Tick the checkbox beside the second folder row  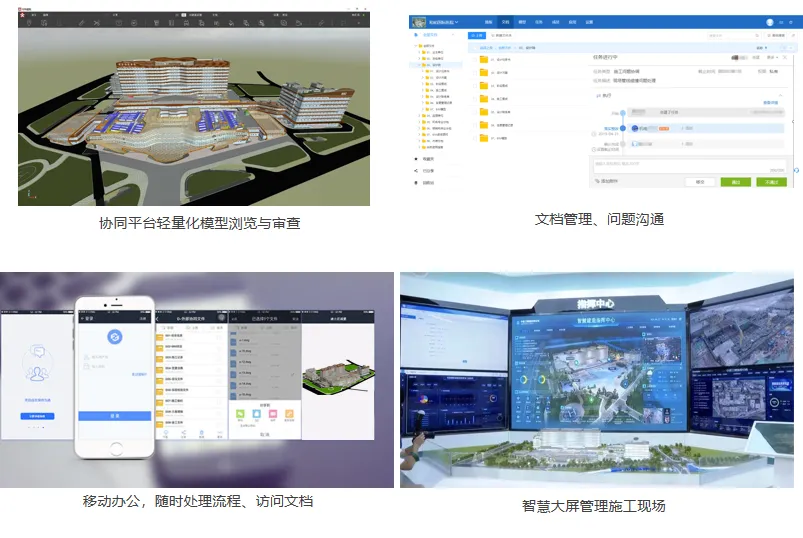(x=474, y=73)
